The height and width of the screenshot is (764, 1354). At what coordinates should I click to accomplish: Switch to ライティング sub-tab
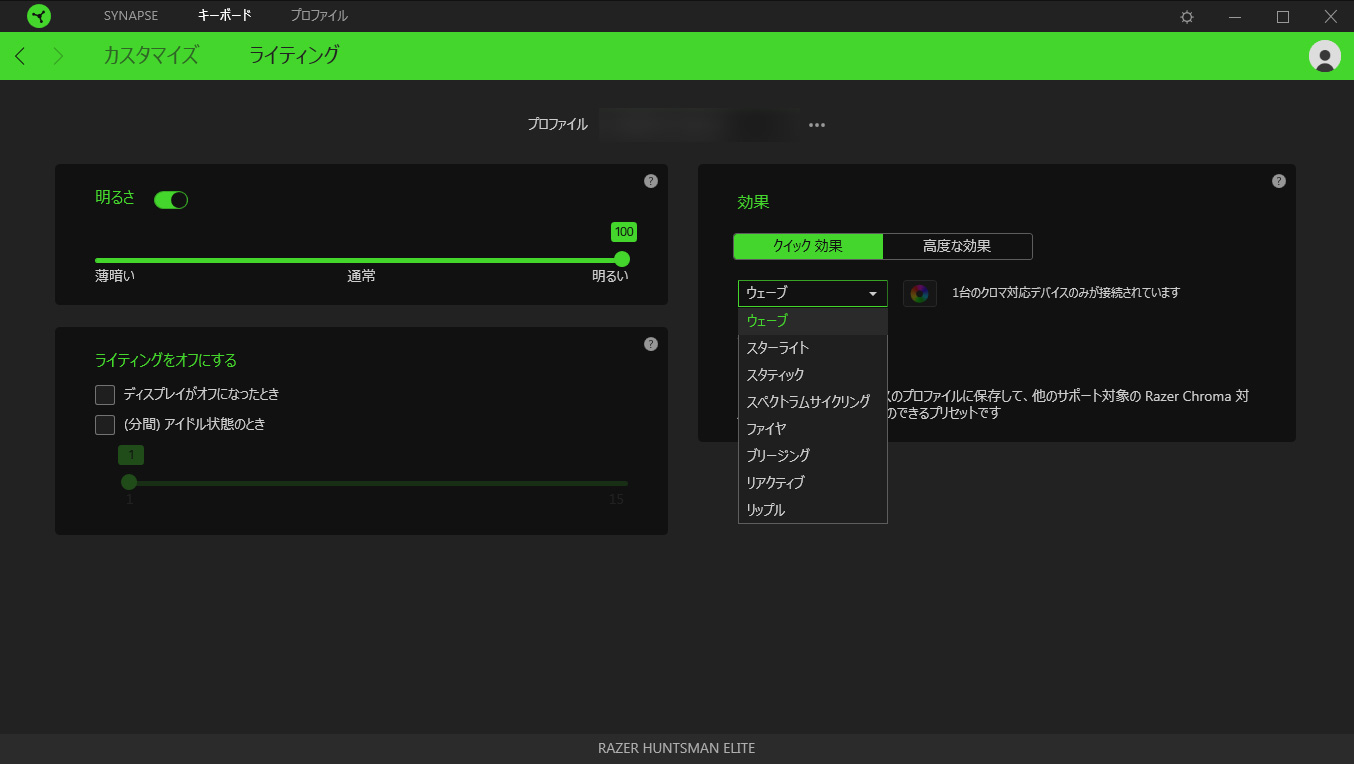[294, 56]
